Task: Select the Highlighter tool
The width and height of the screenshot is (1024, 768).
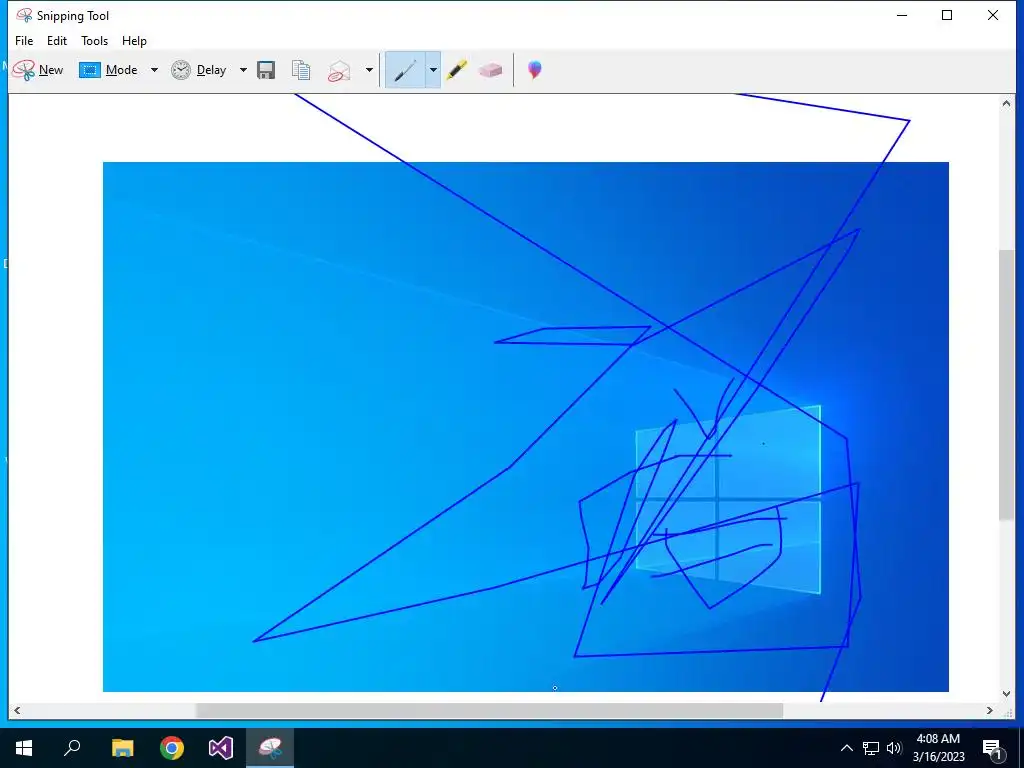Action: point(457,70)
